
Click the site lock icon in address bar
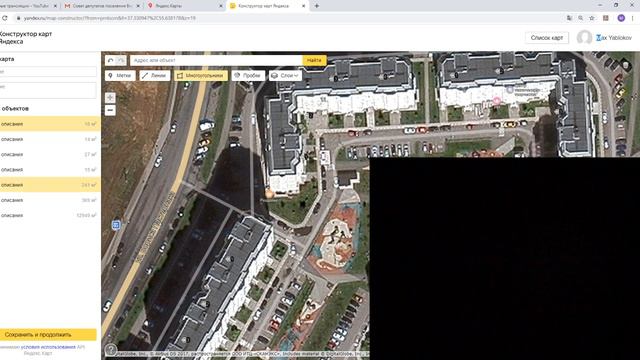pyautogui.click(x=18, y=18)
